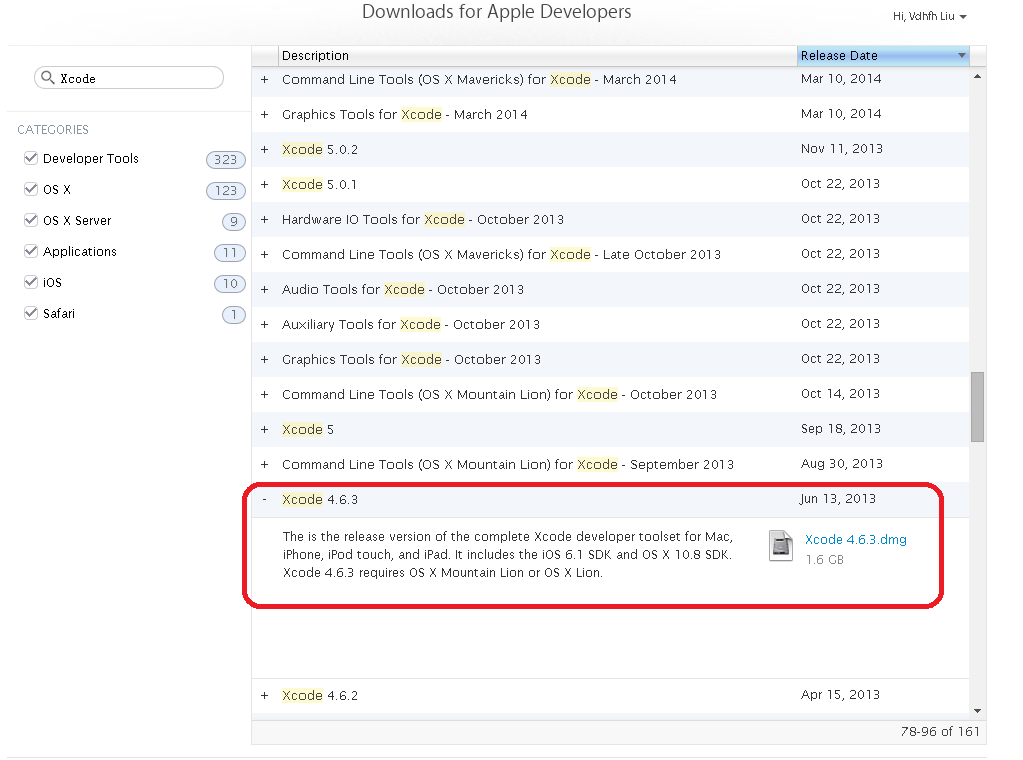Select the OS X Server label
This screenshot has width=1023, height=760.
[77, 220]
